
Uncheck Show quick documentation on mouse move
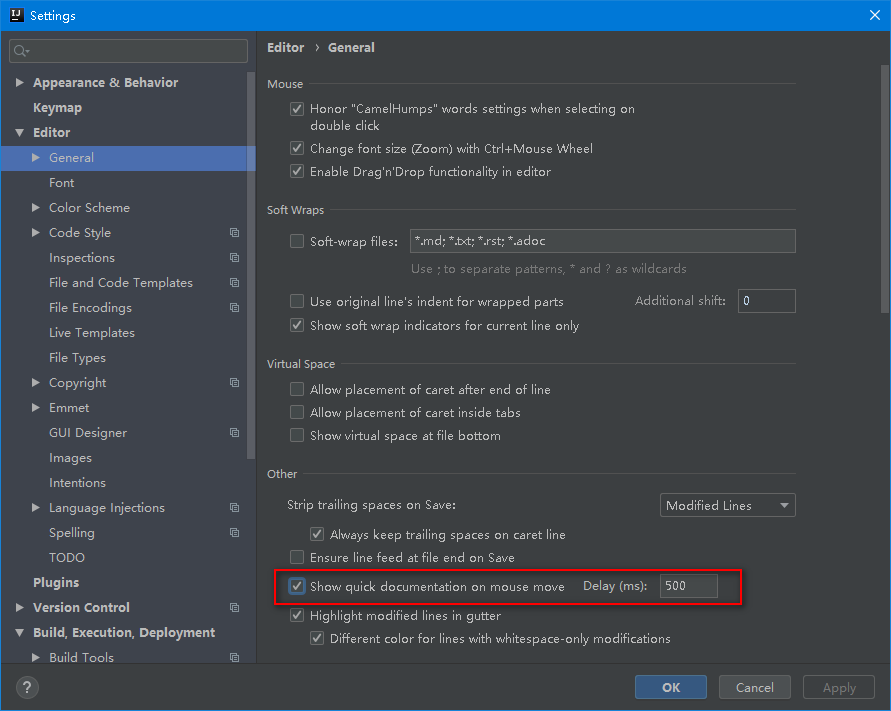point(297,586)
